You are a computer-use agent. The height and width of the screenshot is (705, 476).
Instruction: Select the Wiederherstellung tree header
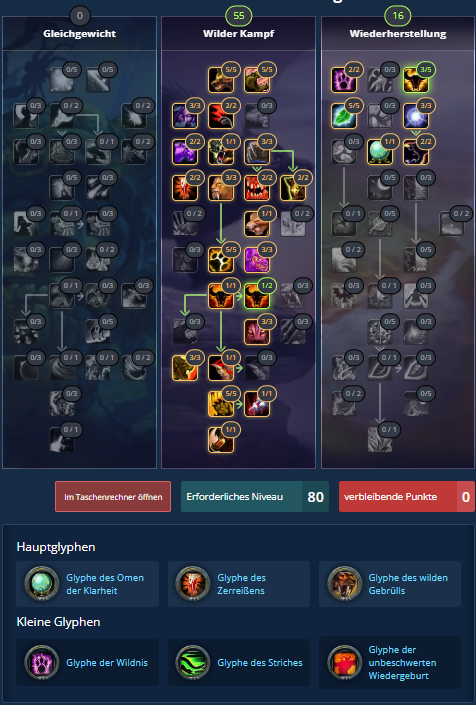[x=398, y=33]
